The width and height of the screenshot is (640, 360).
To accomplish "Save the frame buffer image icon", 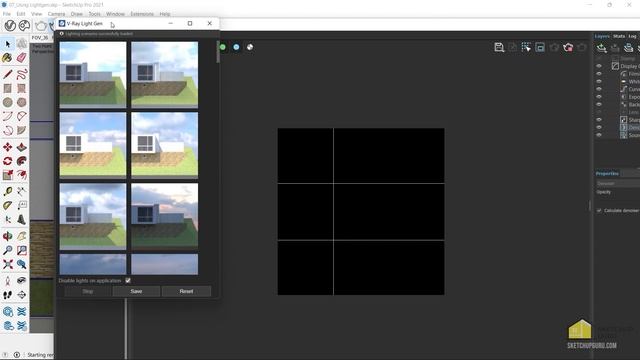I will (x=499, y=47).
